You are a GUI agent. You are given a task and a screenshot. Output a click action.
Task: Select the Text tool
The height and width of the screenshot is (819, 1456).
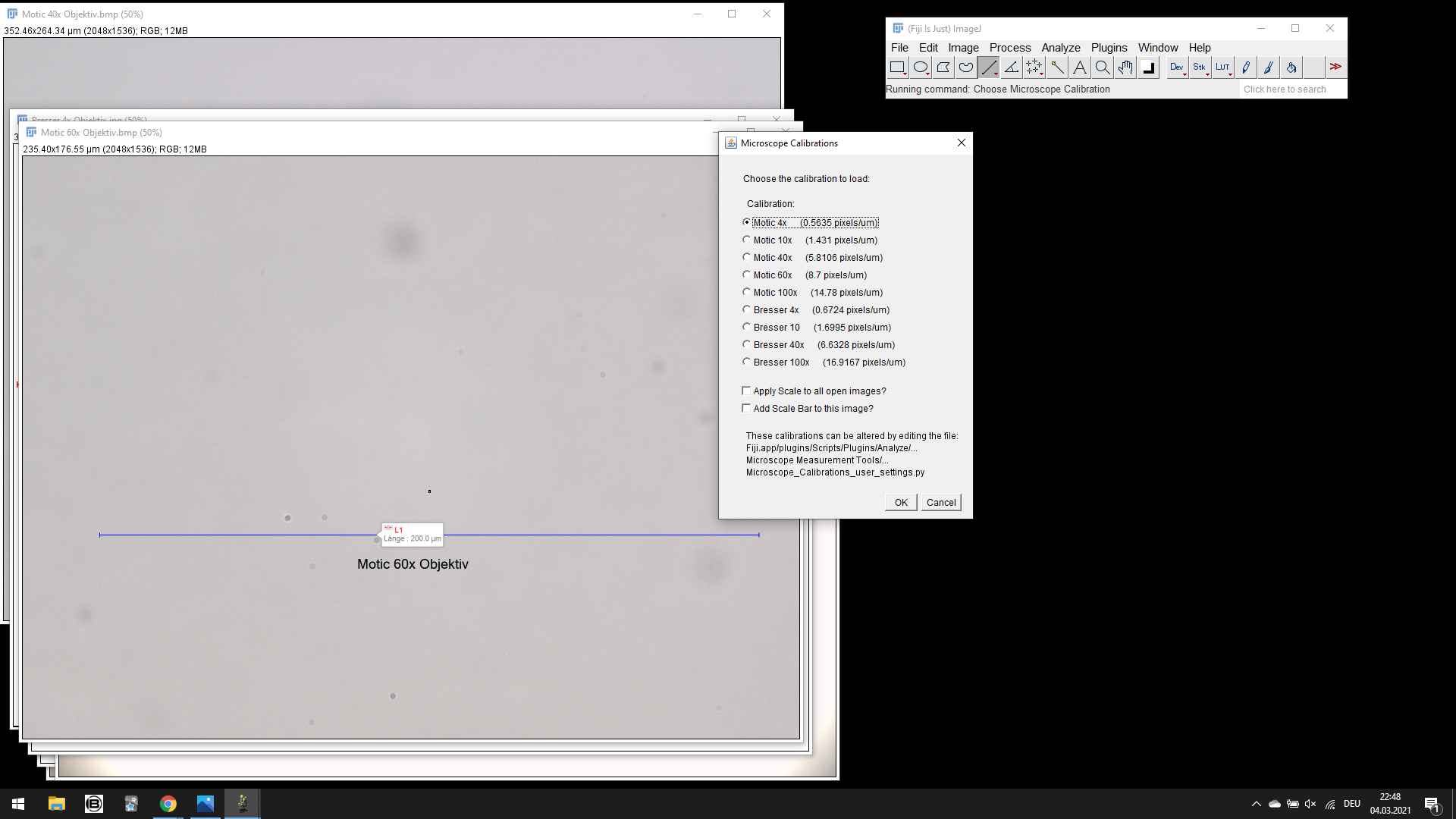pos(1079,67)
